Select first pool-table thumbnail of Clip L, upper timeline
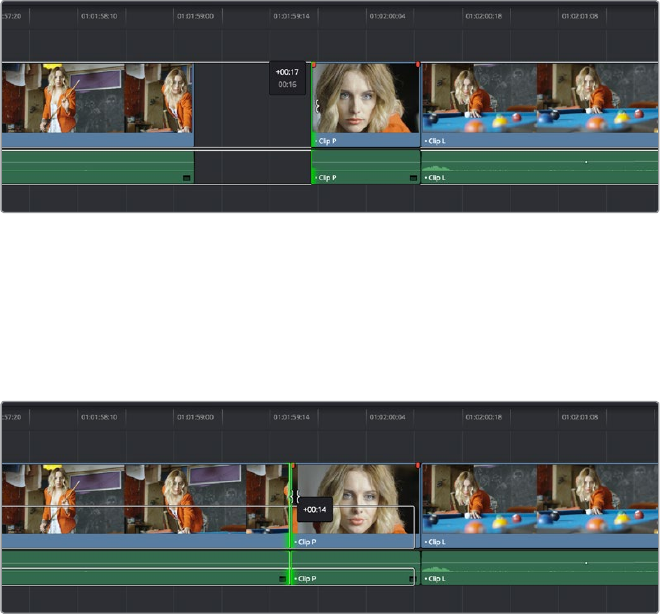The width and height of the screenshot is (660, 614). 479,98
